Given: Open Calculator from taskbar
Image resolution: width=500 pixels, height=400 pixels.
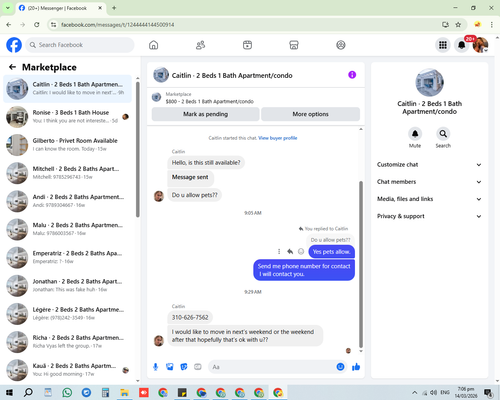Looking at the screenshot, I should (x=105, y=393).
